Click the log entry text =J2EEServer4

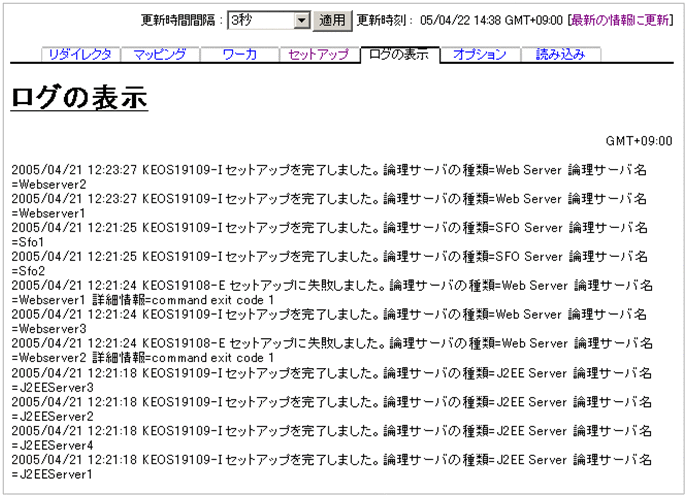tap(53, 445)
